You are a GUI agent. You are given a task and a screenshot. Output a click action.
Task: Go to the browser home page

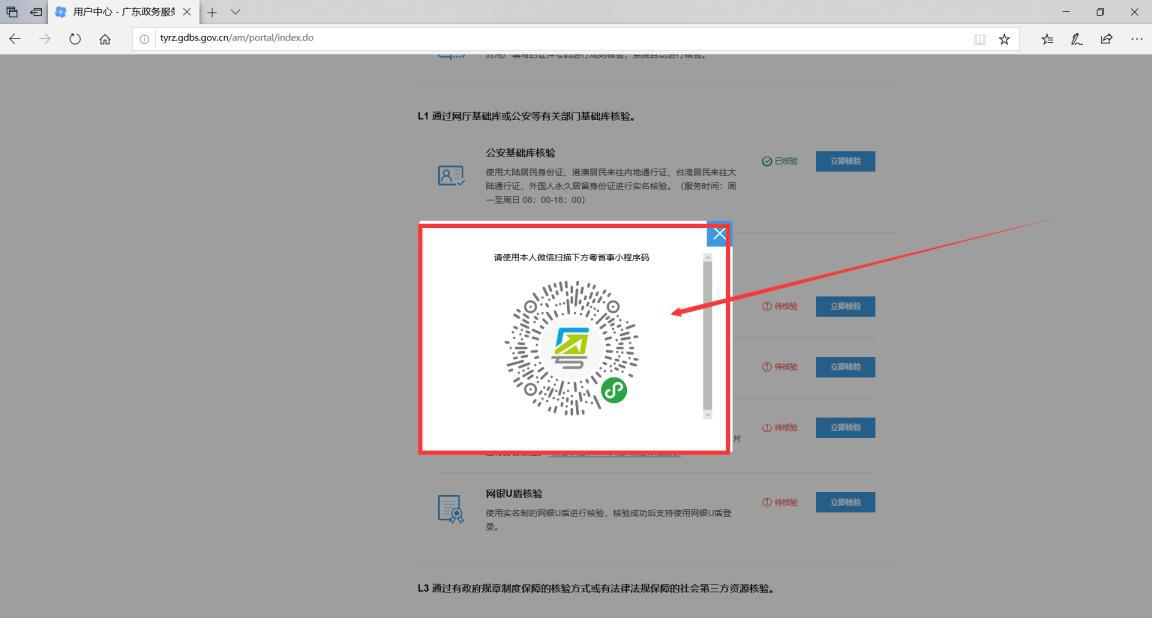click(x=105, y=39)
